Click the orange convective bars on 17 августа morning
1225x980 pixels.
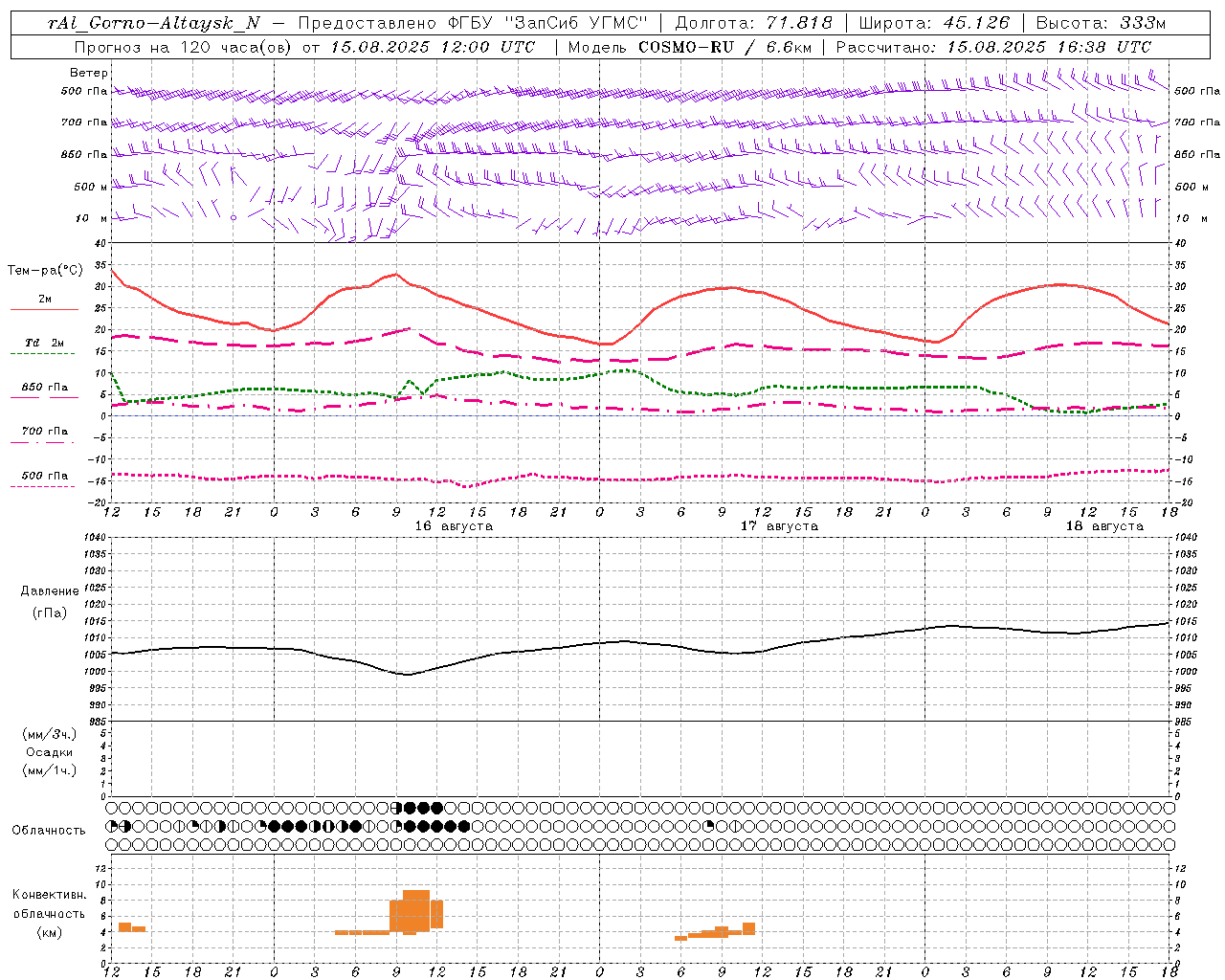715,932
